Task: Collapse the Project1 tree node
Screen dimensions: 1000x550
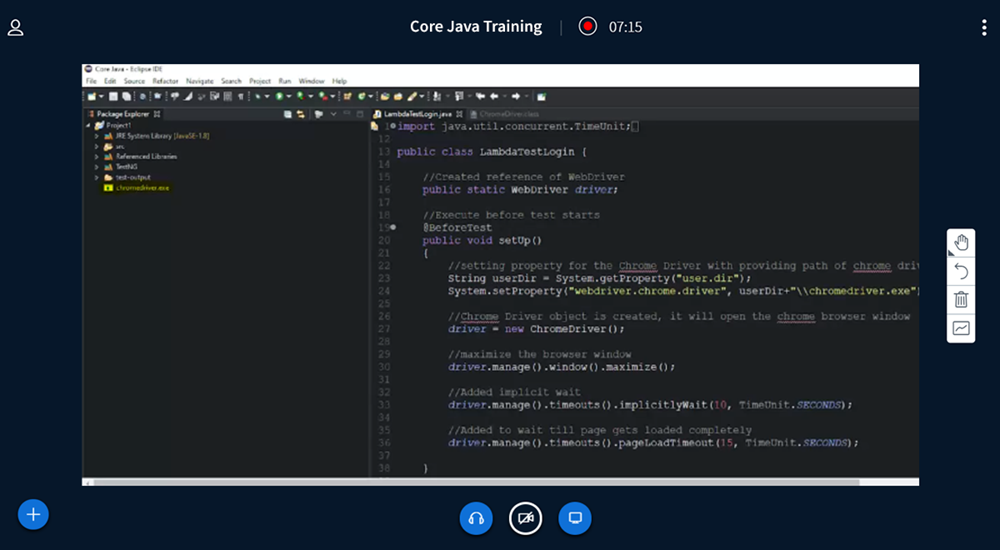Action: [88, 125]
